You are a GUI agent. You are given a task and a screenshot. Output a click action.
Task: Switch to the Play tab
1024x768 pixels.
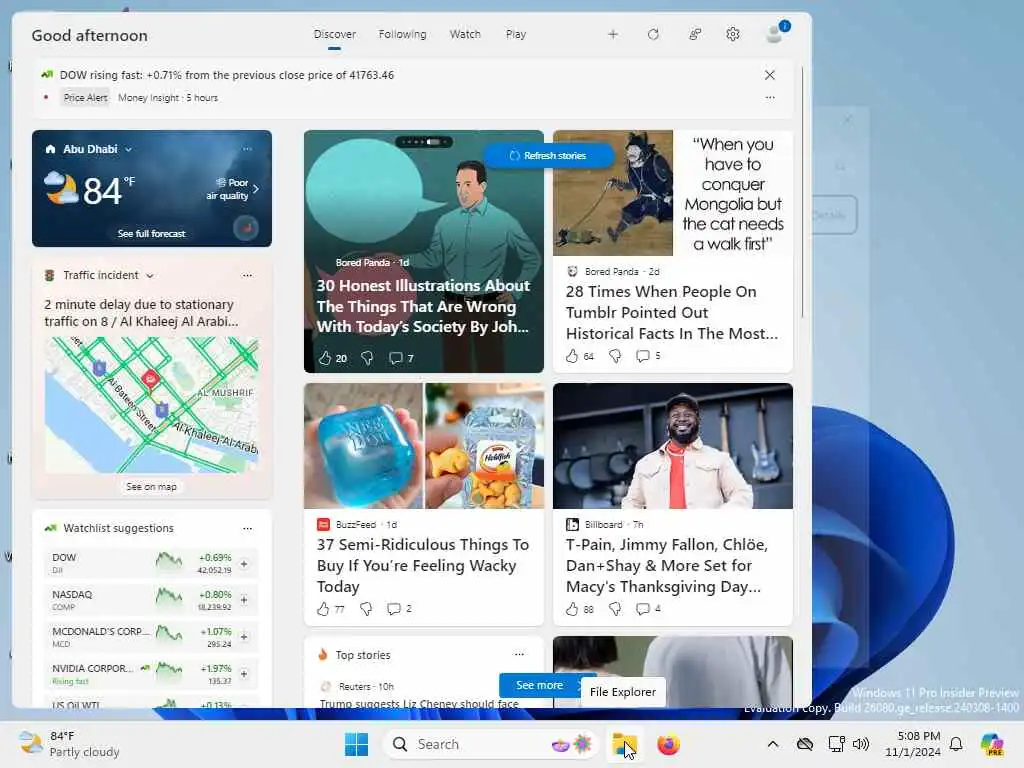516,34
